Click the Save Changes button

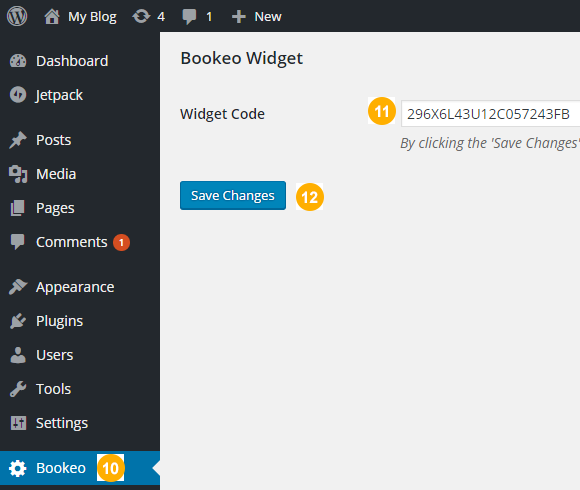[233, 195]
